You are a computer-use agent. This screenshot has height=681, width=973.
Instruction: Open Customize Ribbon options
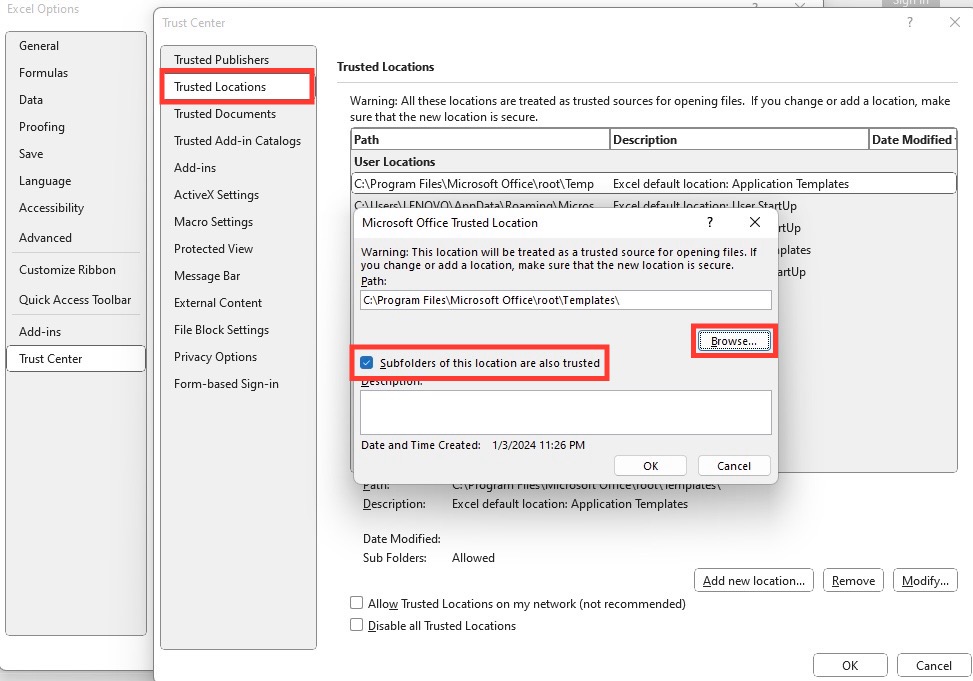67,270
